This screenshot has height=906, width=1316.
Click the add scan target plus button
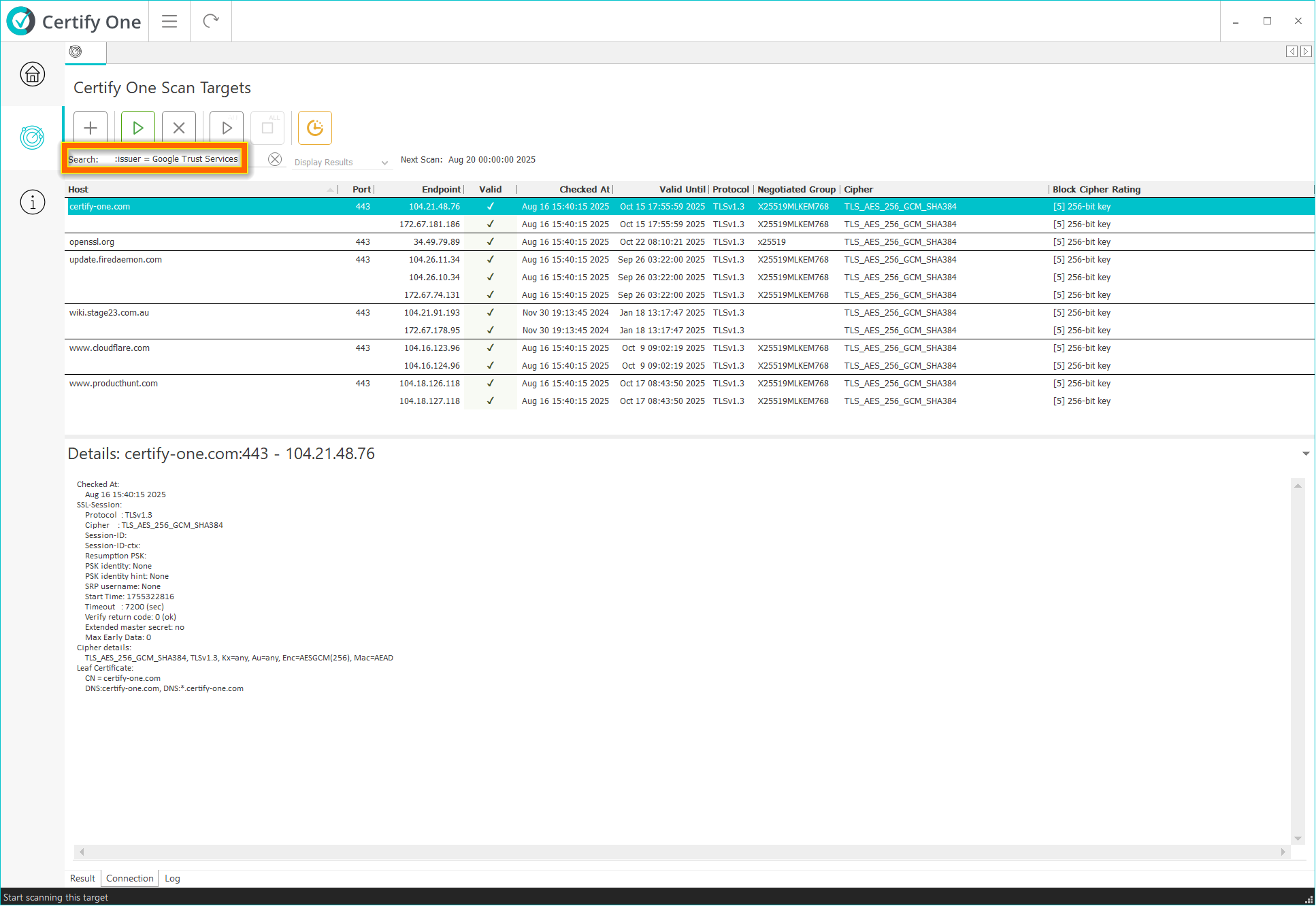coord(91,128)
